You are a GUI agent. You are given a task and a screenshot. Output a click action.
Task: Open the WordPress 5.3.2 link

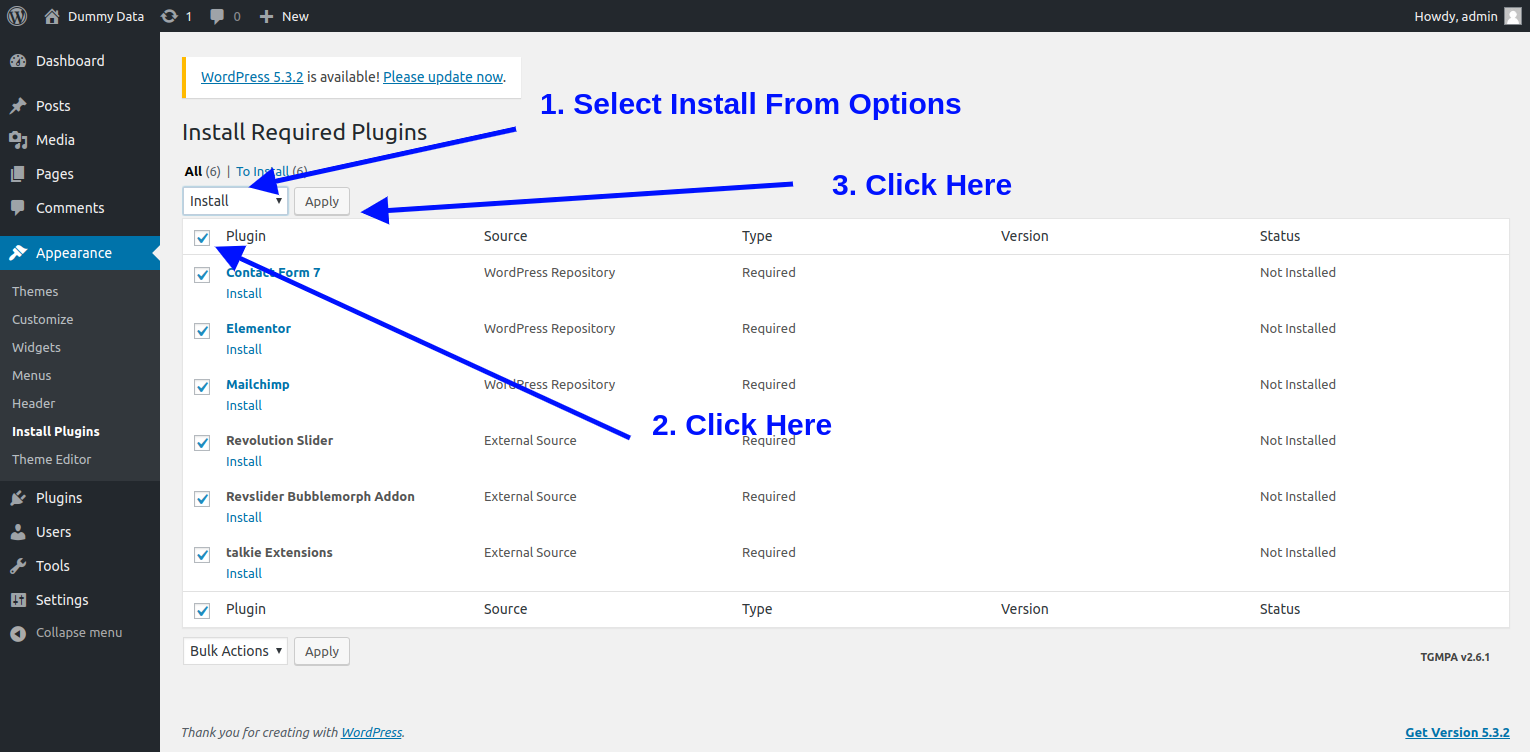pyautogui.click(x=252, y=77)
